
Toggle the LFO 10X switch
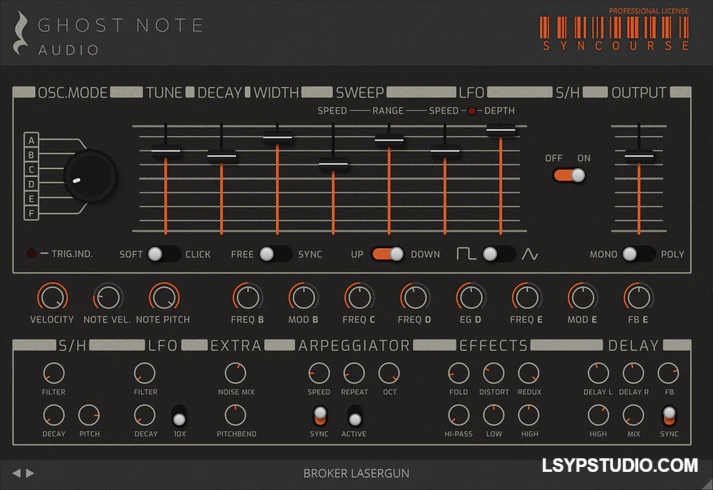coord(179,415)
